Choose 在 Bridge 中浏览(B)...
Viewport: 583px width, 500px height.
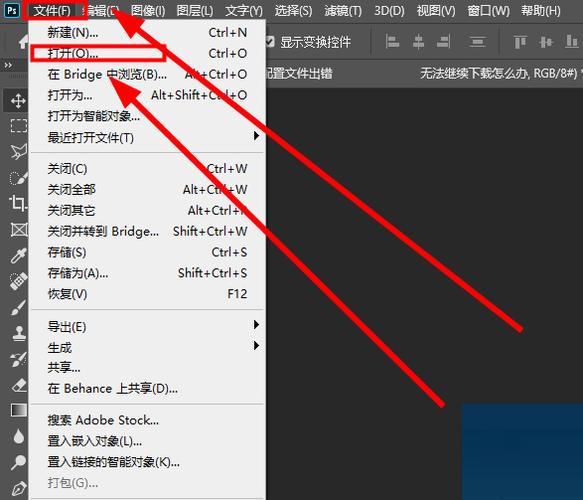[x=147, y=74]
